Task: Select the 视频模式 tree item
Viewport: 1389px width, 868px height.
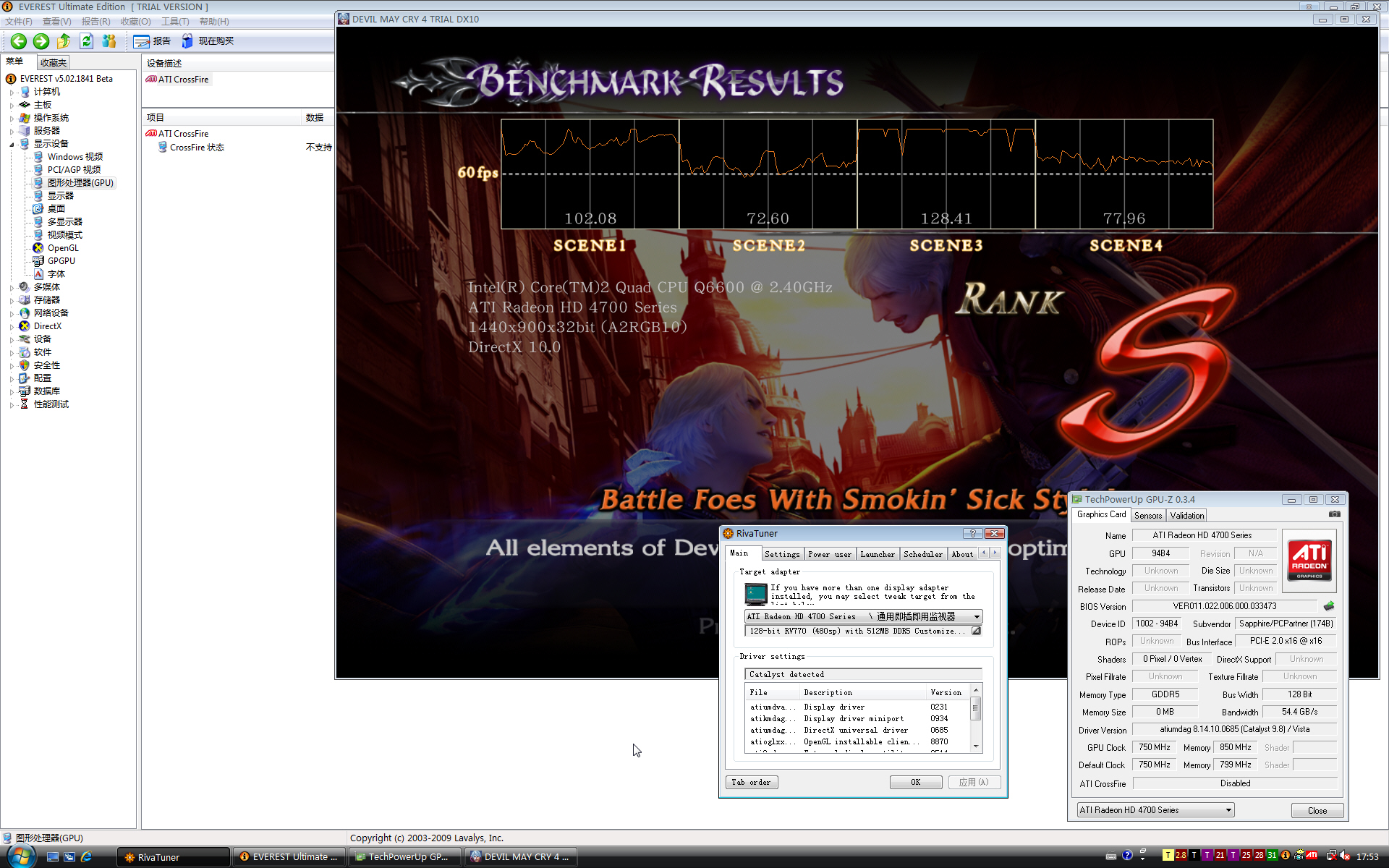Action: pos(64,235)
